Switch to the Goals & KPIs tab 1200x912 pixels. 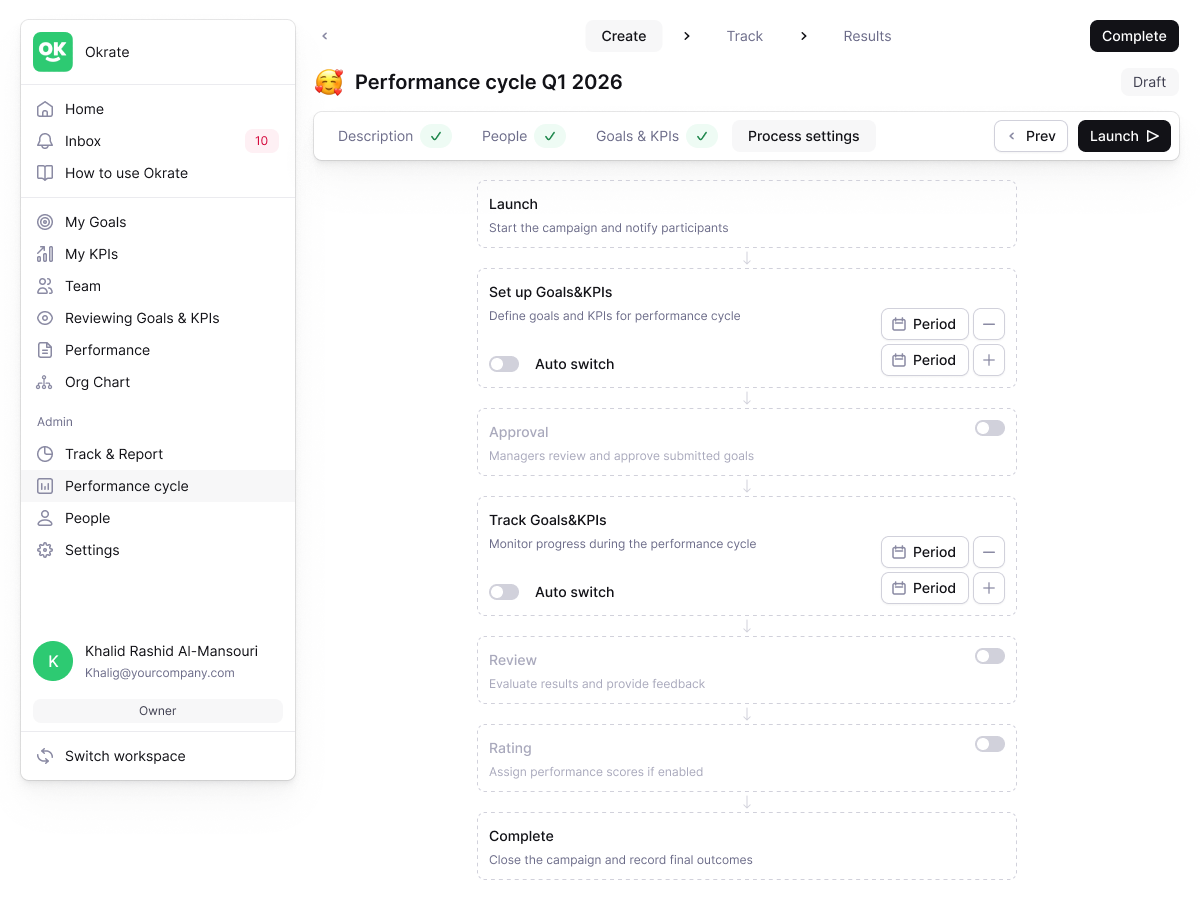[x=637, y=136]
